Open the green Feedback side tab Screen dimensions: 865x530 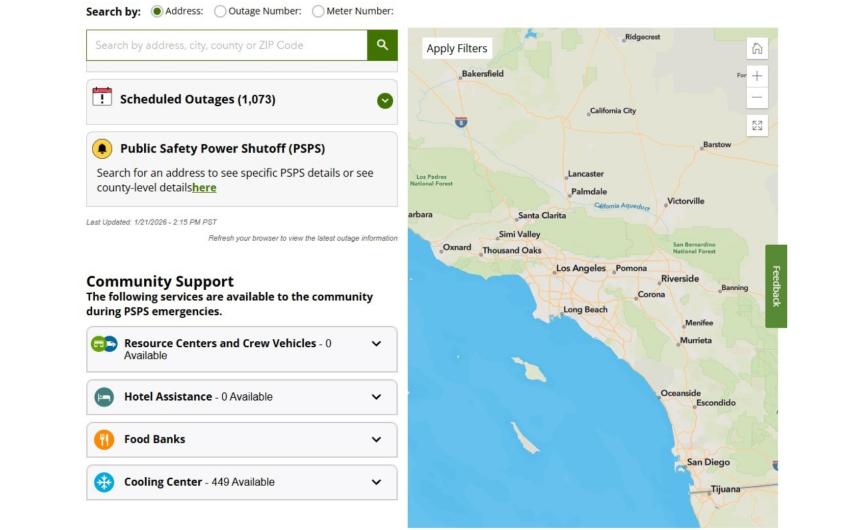[776, 286]
